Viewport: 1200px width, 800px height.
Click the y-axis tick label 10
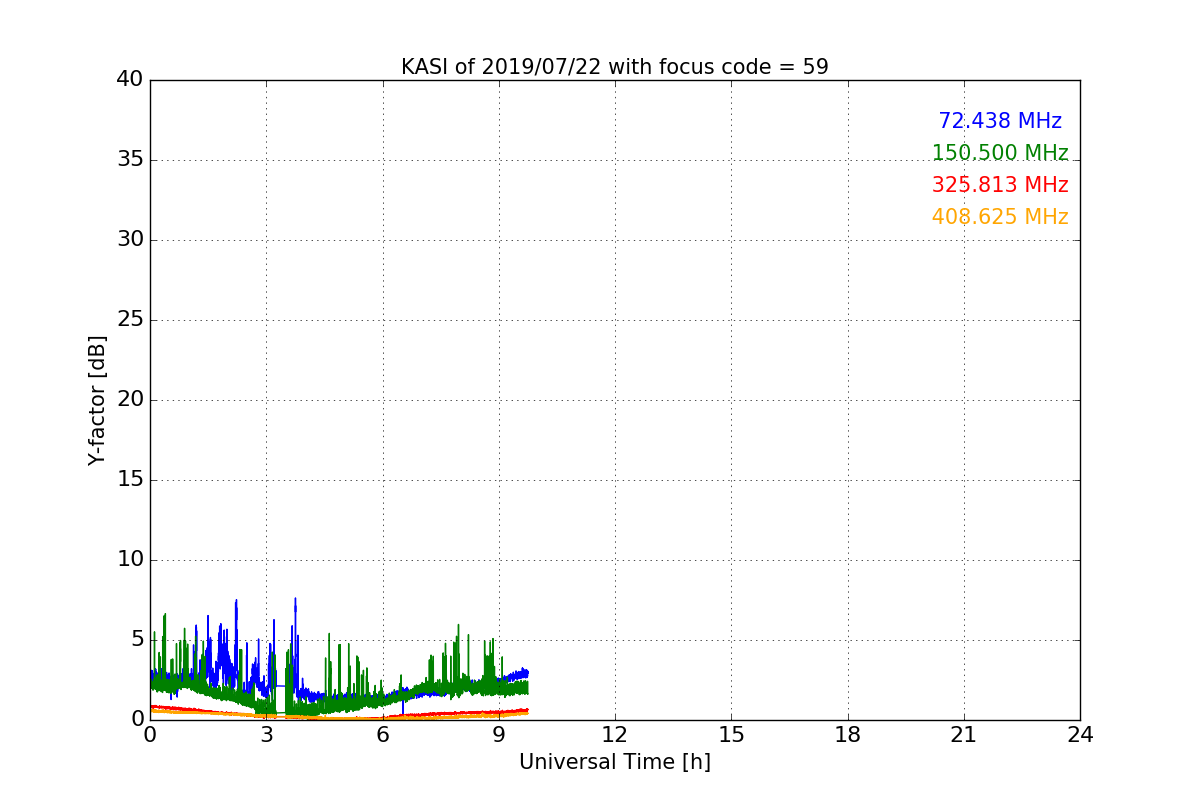[130, 560]
